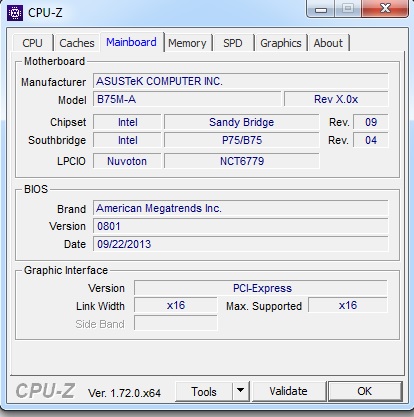Select the BIOS Version field 0801
414x417 pixels.
(x=240, y=226)
